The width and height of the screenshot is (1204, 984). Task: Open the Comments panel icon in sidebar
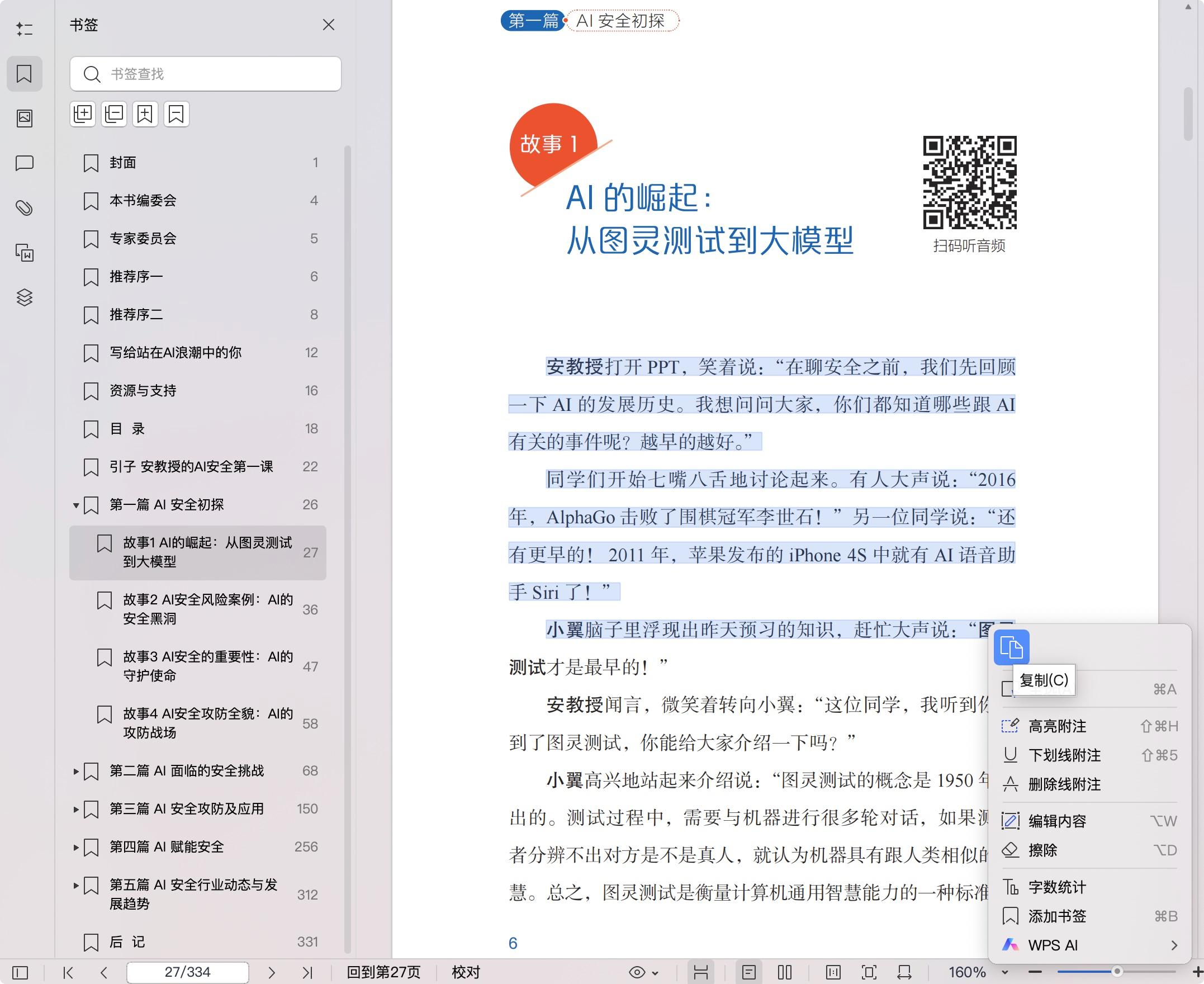point(25,163)
